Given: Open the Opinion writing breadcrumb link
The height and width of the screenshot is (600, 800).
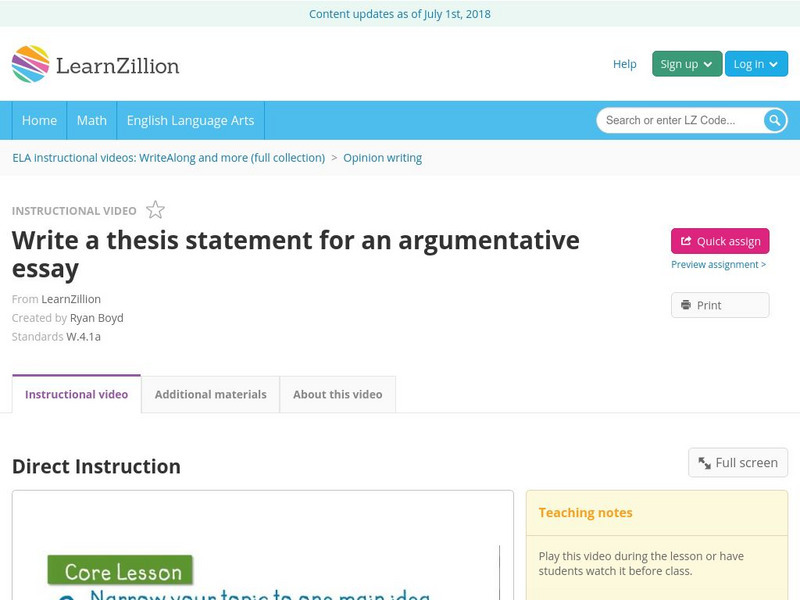Looking at the screenshot, I should pyautogui.click(x=382, y=158).
